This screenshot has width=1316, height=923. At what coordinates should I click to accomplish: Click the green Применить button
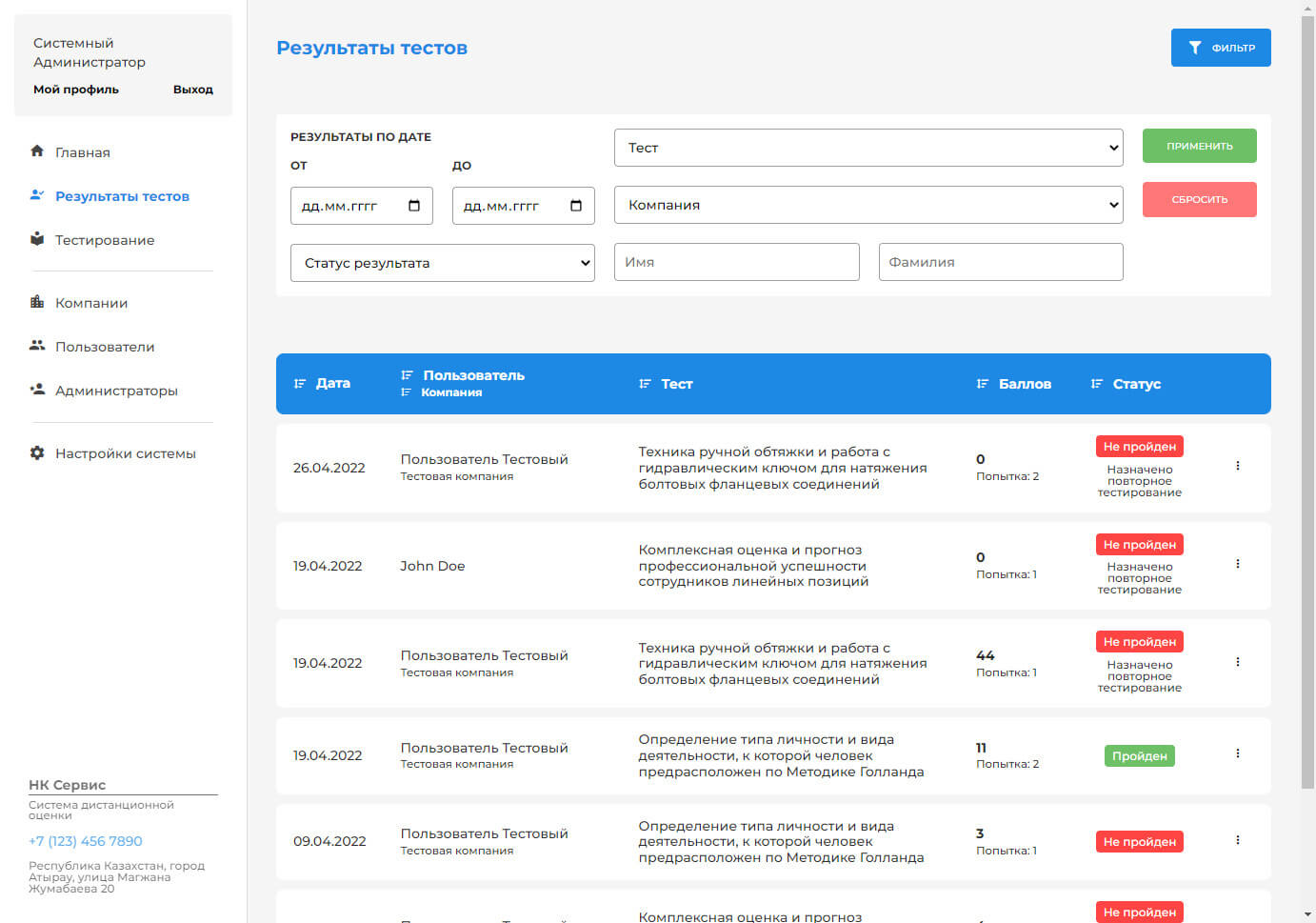[x=1200, y=146]
